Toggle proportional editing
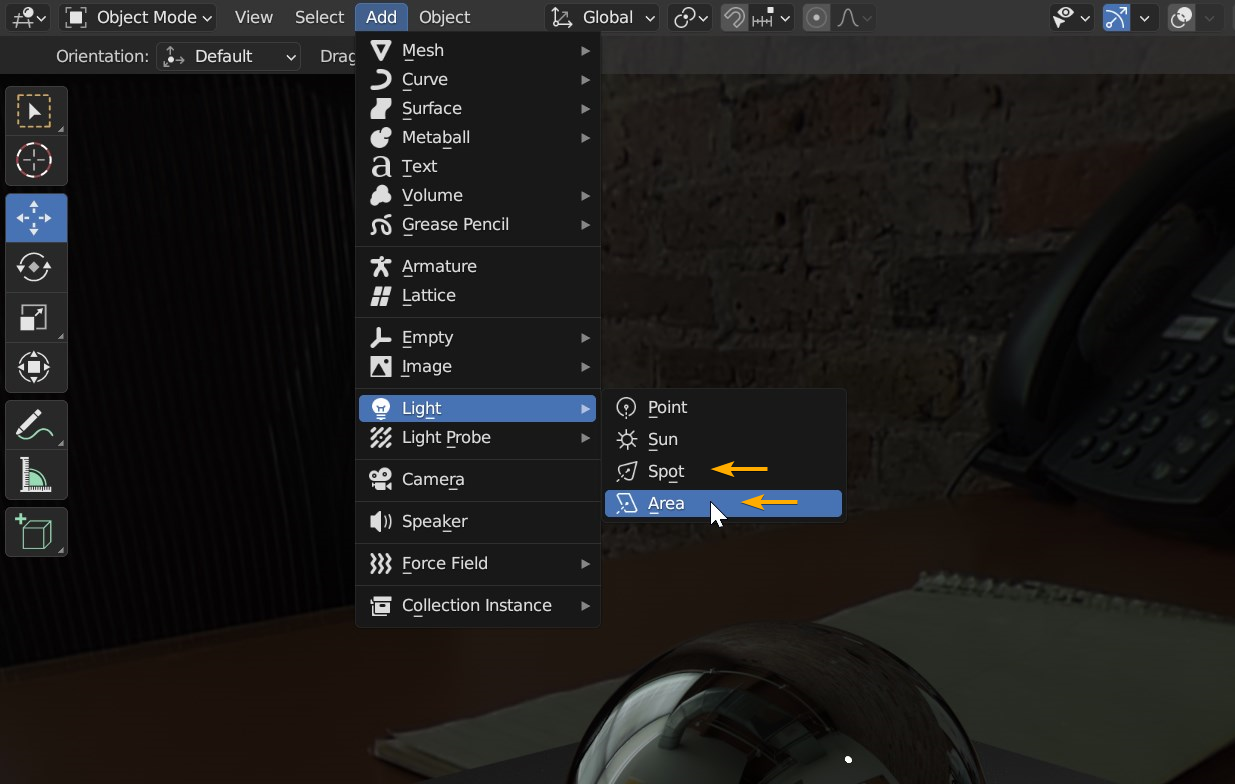Screen dimensions: 1235x784 pos(816,17)
